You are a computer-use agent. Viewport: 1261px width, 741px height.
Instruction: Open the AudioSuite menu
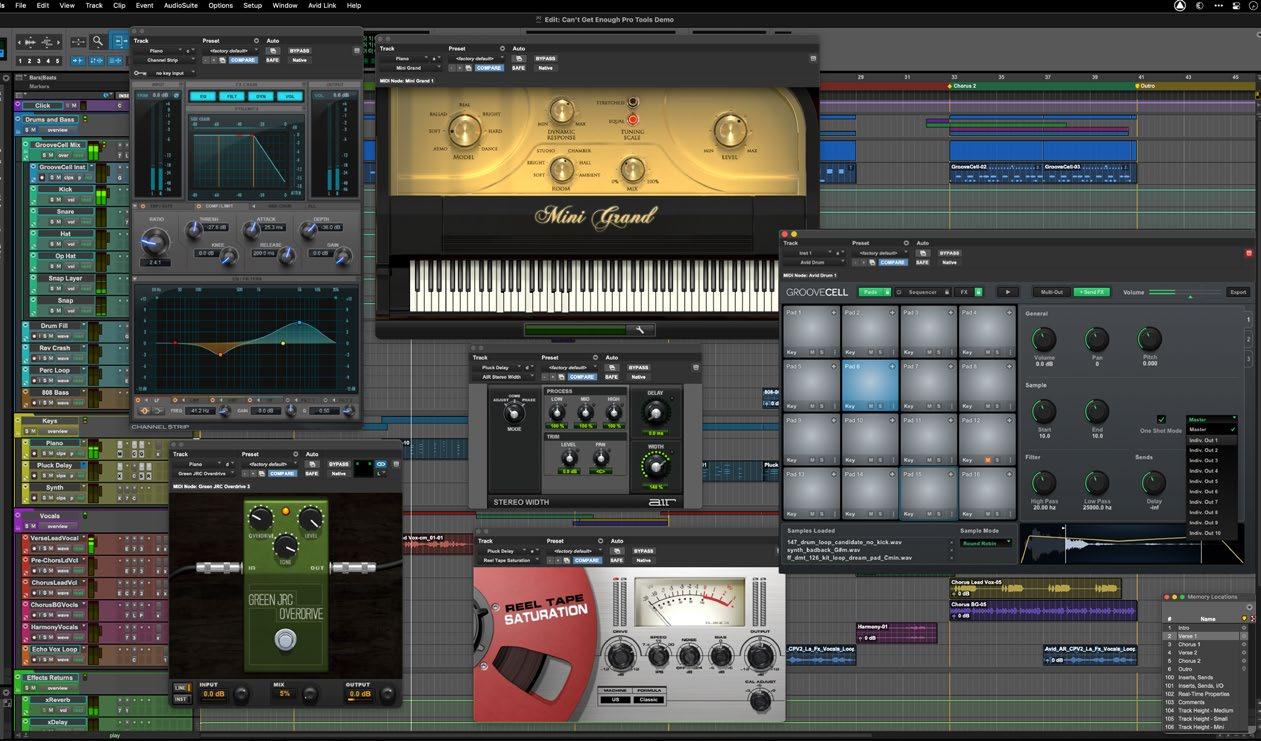point(180,5)
